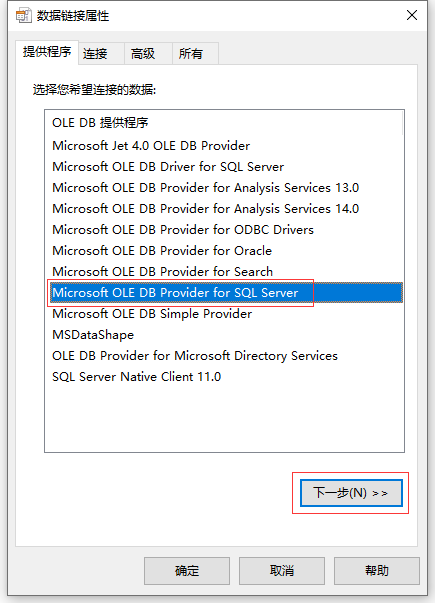Viewport: 435px width, 603px height.
Task: Close the 数据链接属性 dialog
Action: click(412, 15)
